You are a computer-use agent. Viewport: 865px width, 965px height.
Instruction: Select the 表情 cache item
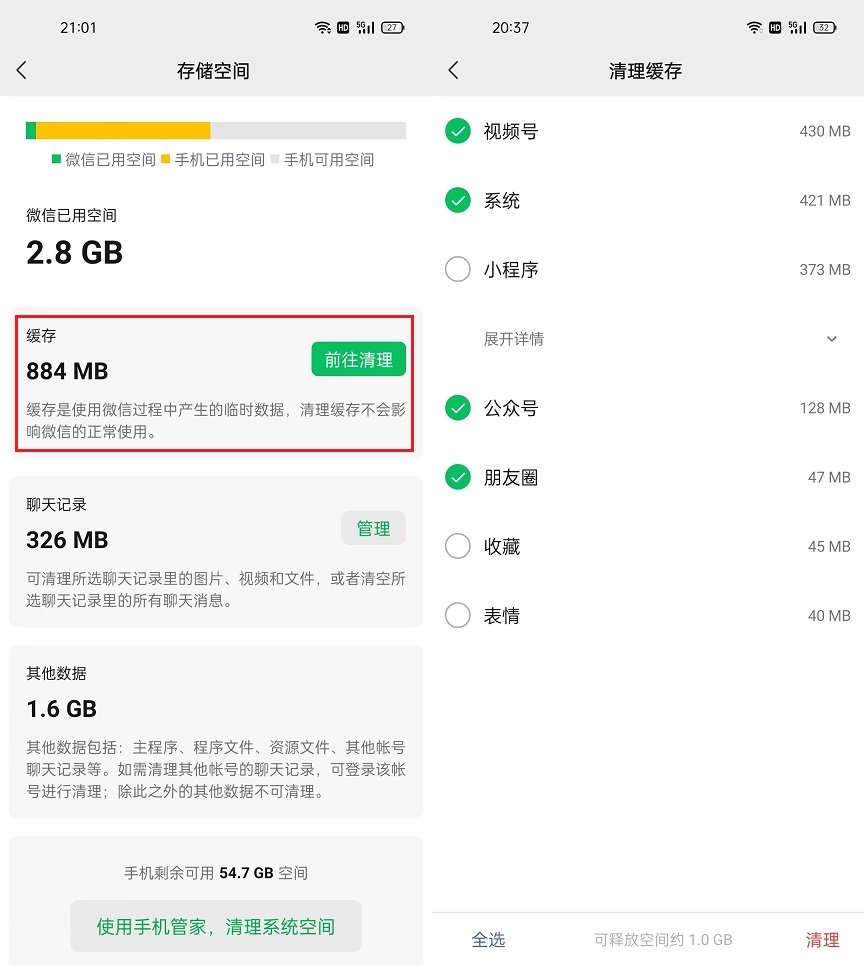coord(458,615)
